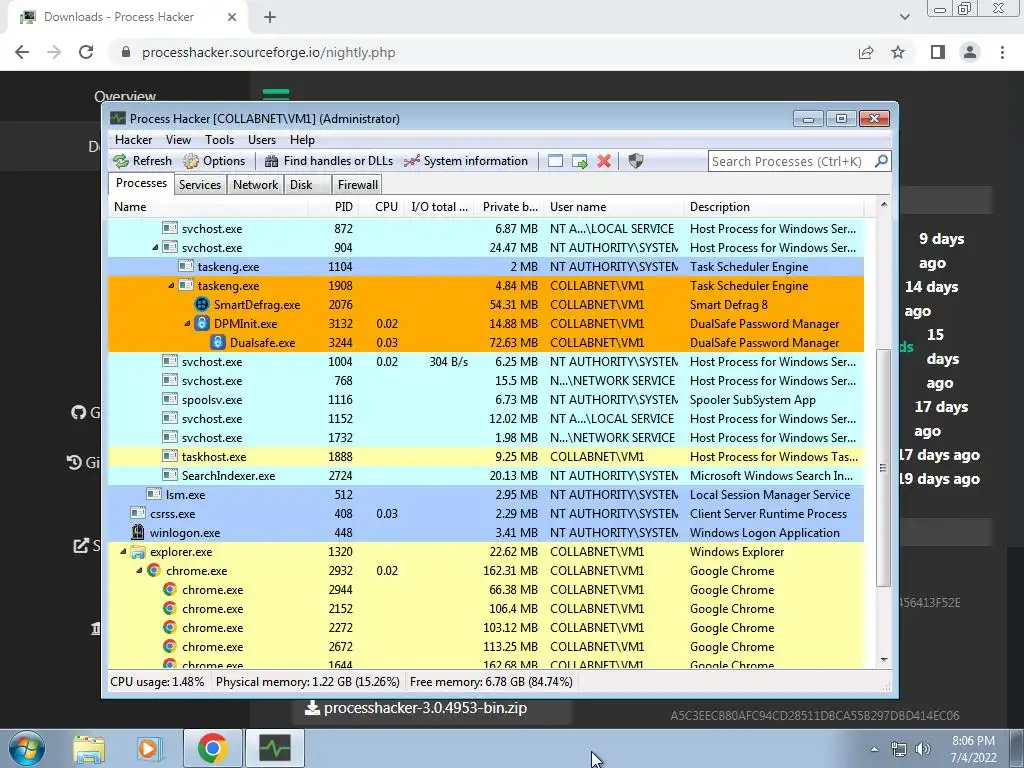Click the red X terminate icon
1024x768 pixels.
point(604,161)
